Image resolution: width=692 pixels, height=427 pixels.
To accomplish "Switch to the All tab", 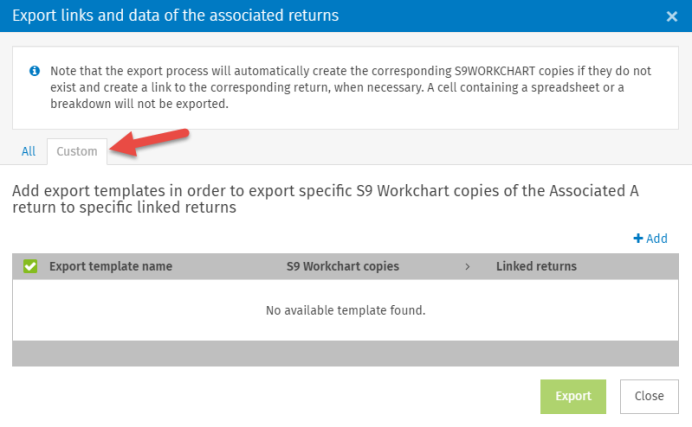I will [28, 151].
